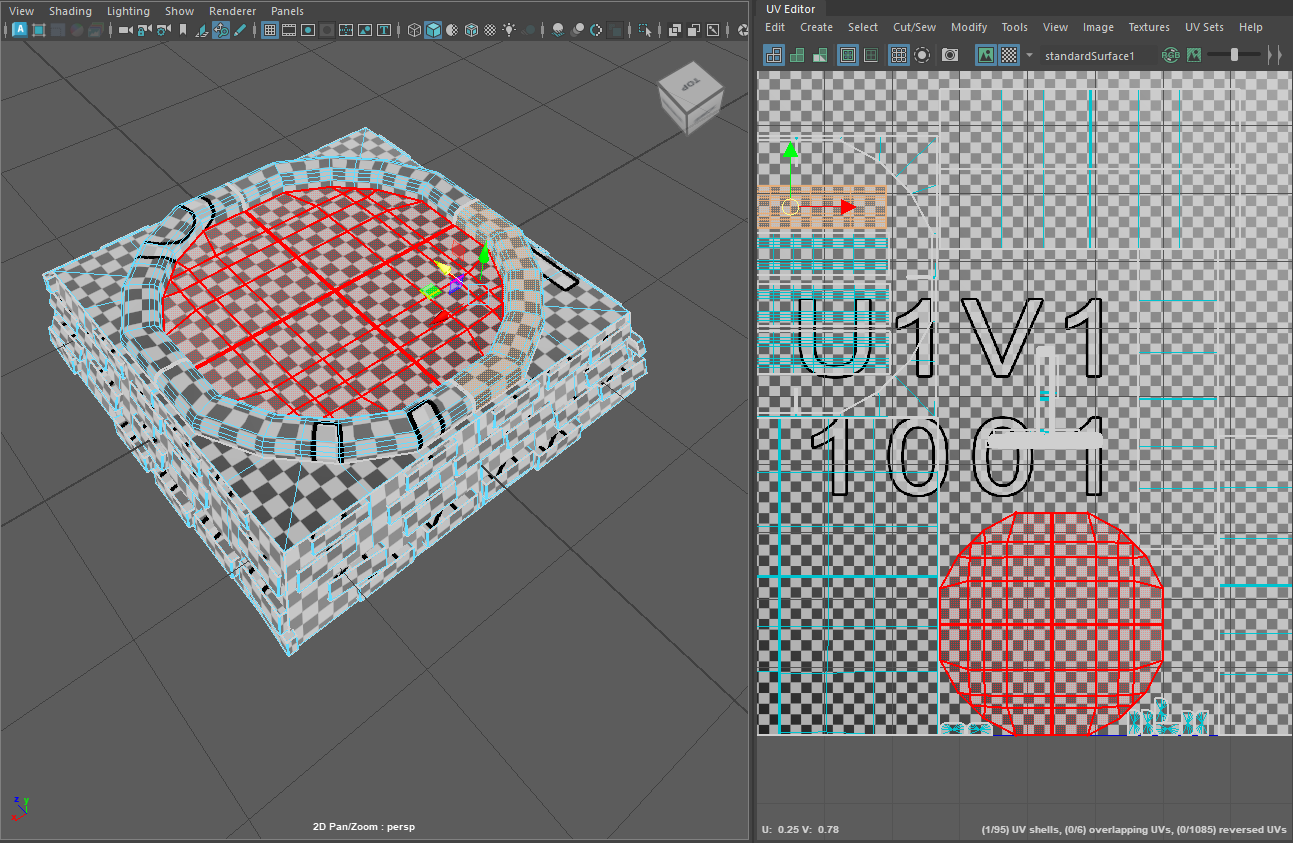1293x843 pixels.
Task: Toggle Motion Blur in viewport
Action: coord(577,30)
